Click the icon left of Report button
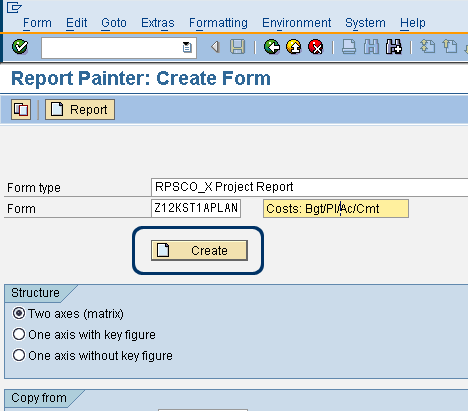468x411 pixels. point(21,109)
